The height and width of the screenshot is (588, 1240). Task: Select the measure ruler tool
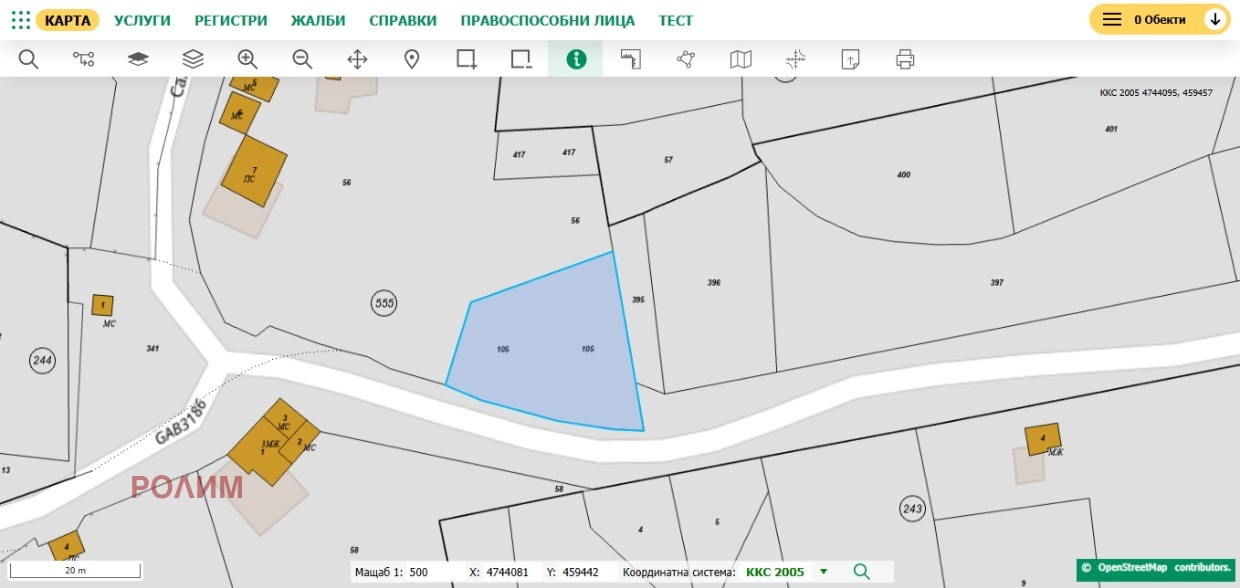(630, 59)
